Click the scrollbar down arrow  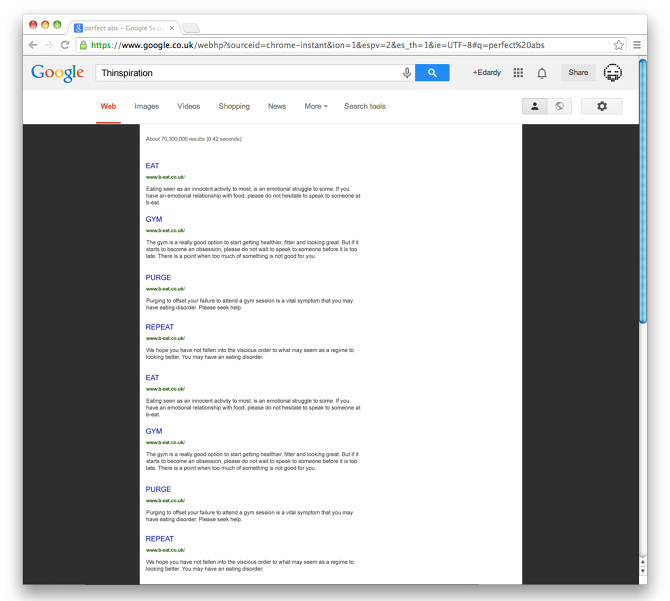coord(643,571)
